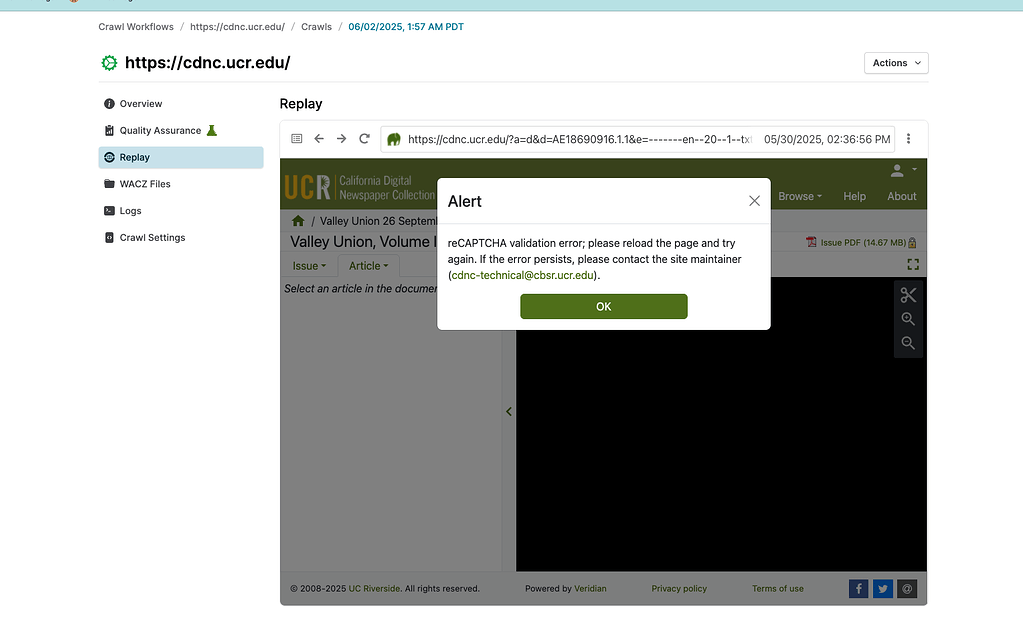Image resolution: width=1023 pixels, height=633 pixels.
Task: Refresh the replayed page
Action: click(x=364, y=139)
